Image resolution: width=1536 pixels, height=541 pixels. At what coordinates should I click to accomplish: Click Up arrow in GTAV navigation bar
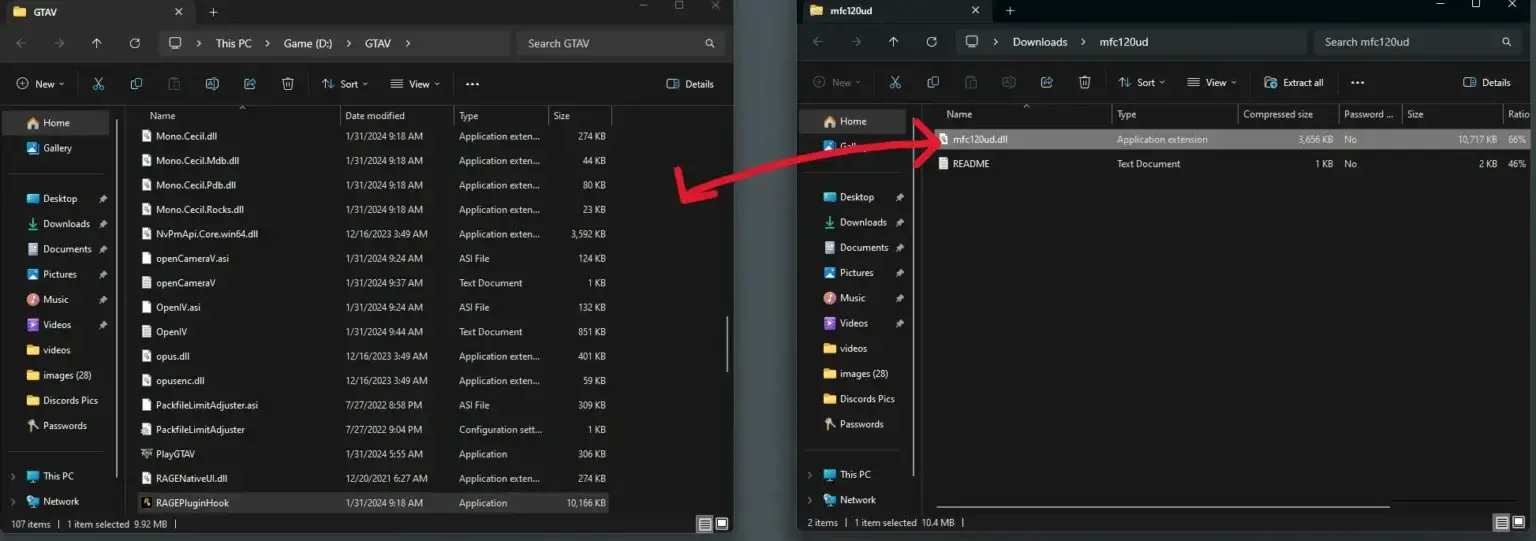pyautogui.click(x=96, y=43)
